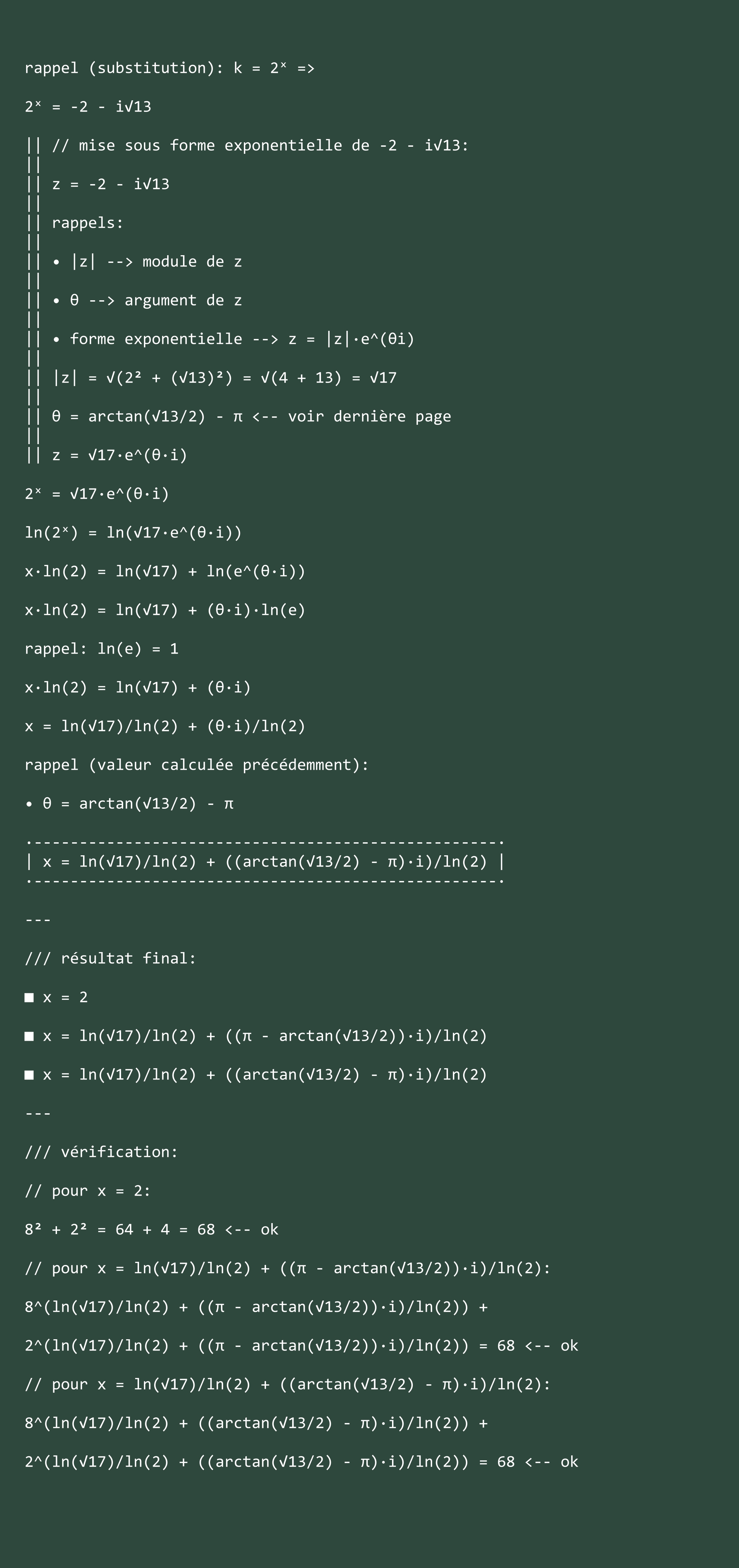This screenshot has width=739, height=1568.
Task: Click the square bullet before the arctan - π solution
Action: pos(29,1075)
